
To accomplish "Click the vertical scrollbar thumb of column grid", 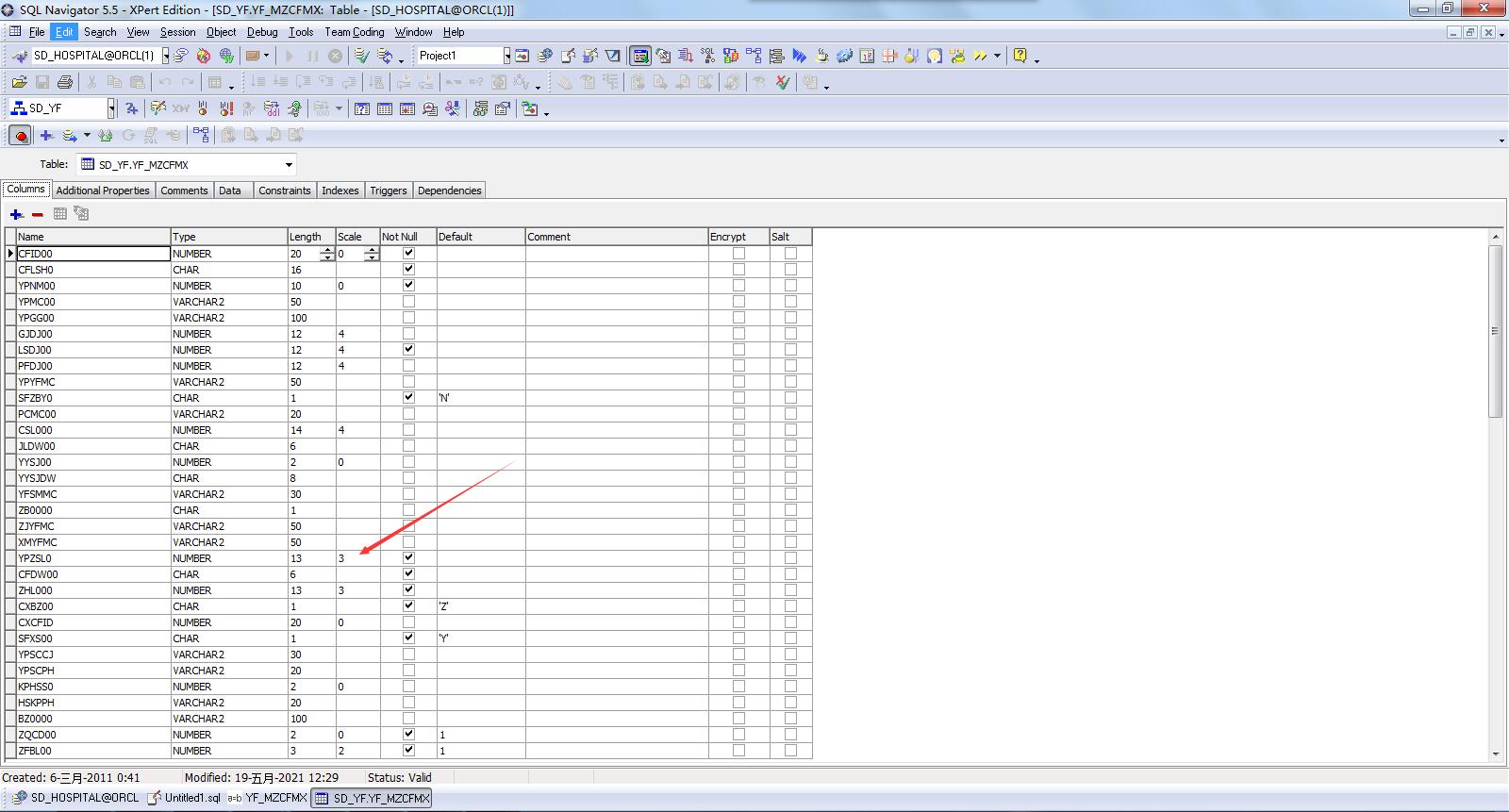I will [x=1495, y=330].
